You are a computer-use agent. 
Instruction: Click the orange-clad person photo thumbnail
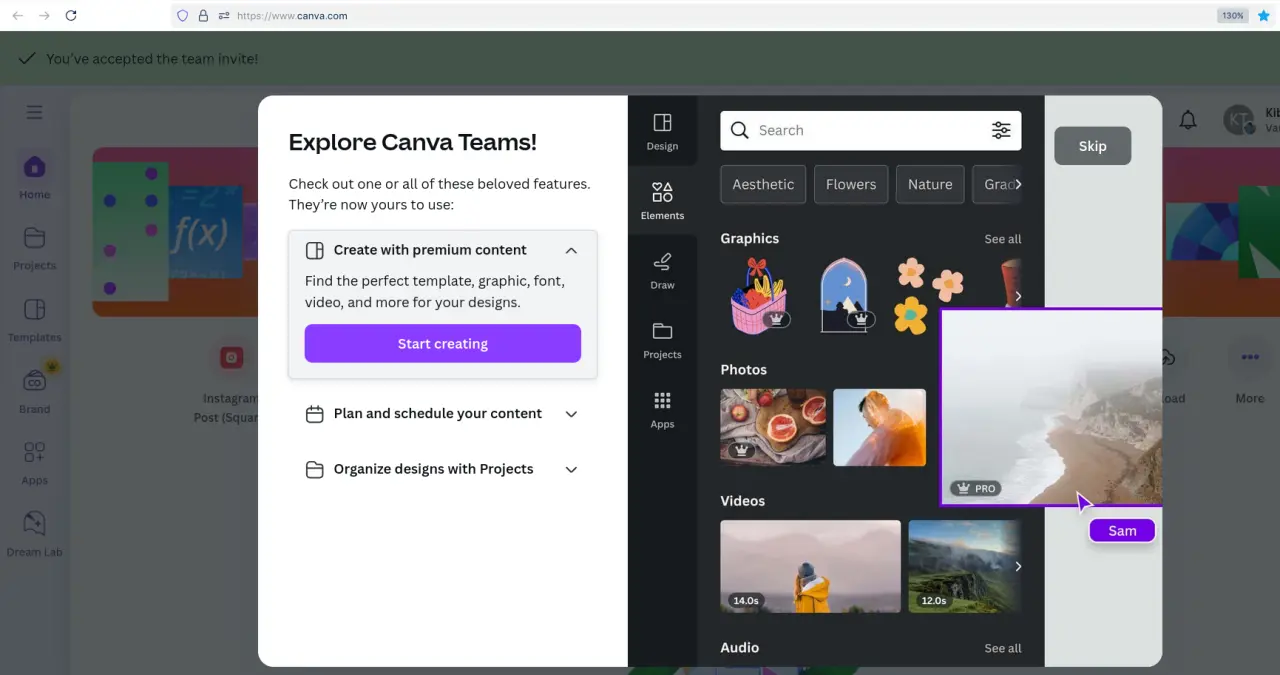pos(879,427)
